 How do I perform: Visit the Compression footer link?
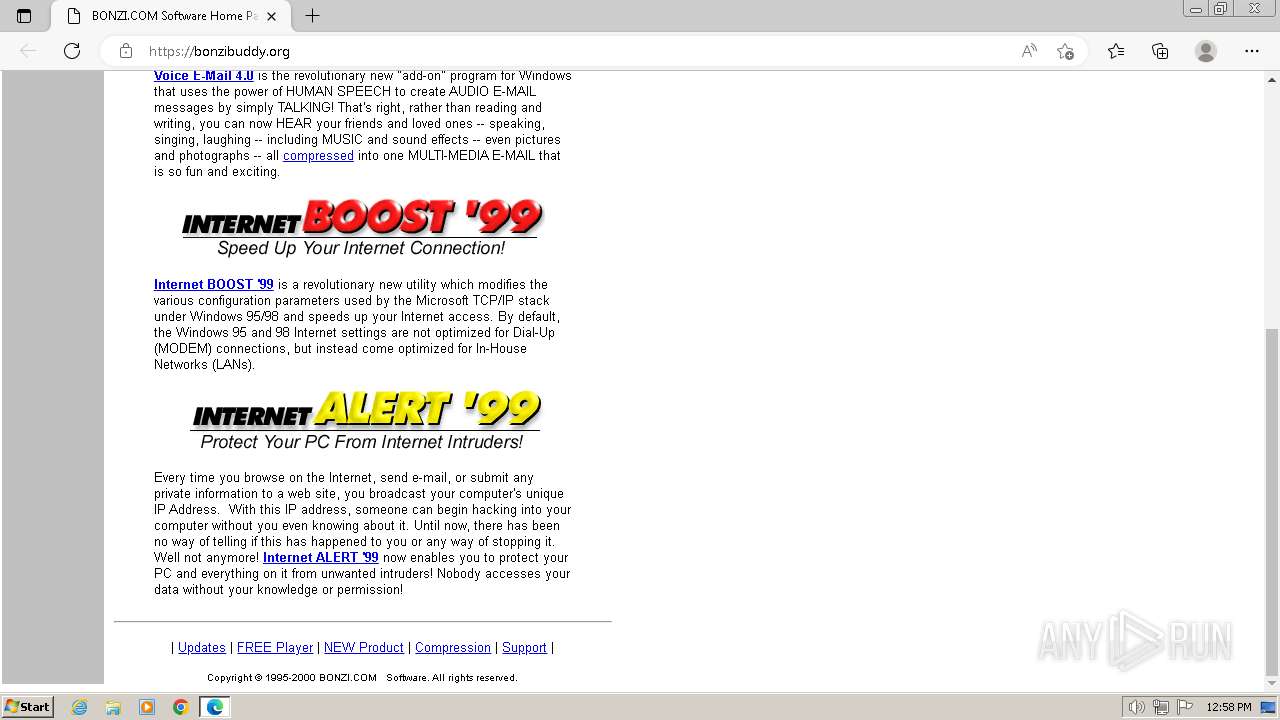tap(453, 647)
